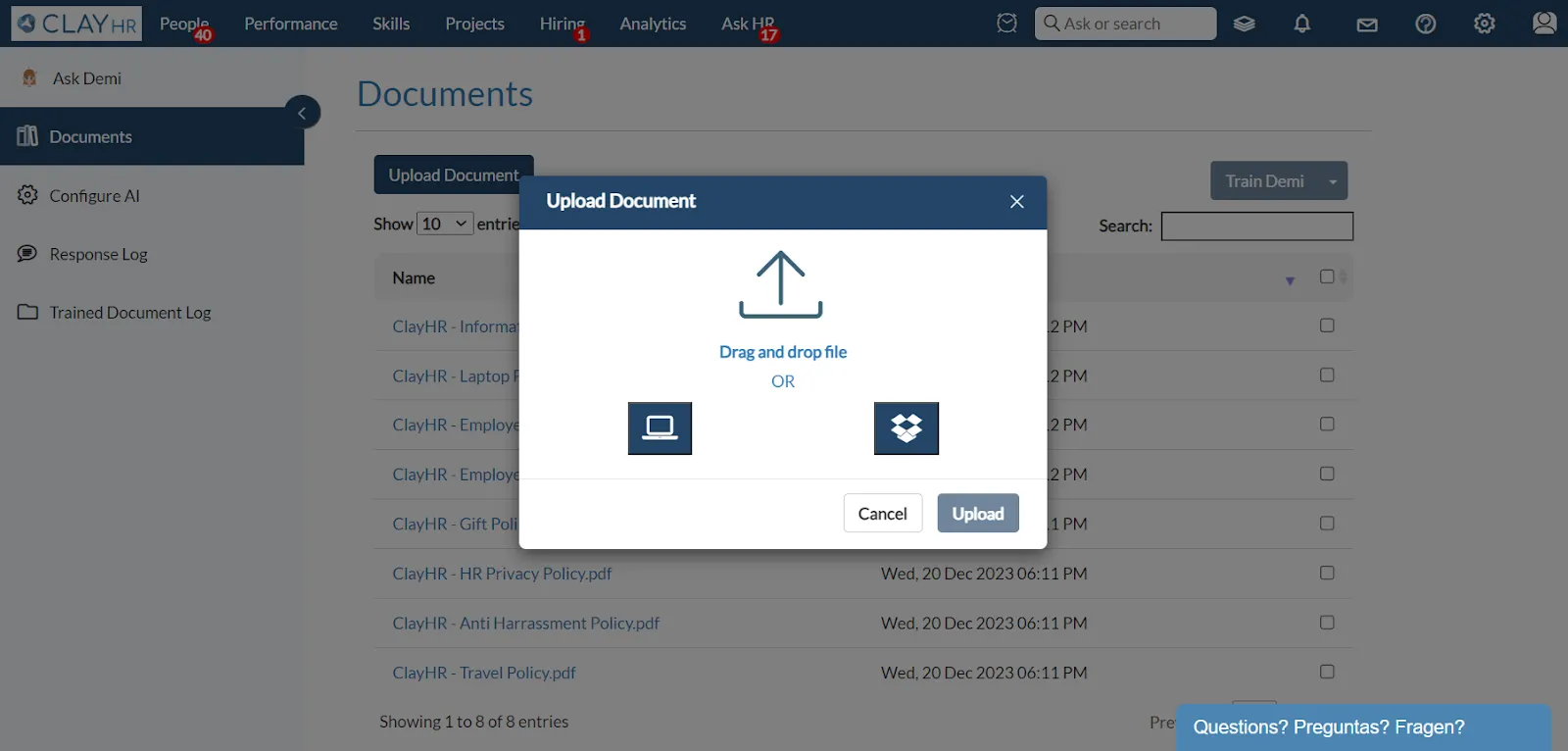Click the date column sort arrow
1568x751 pixels.
coord(1290,281)
